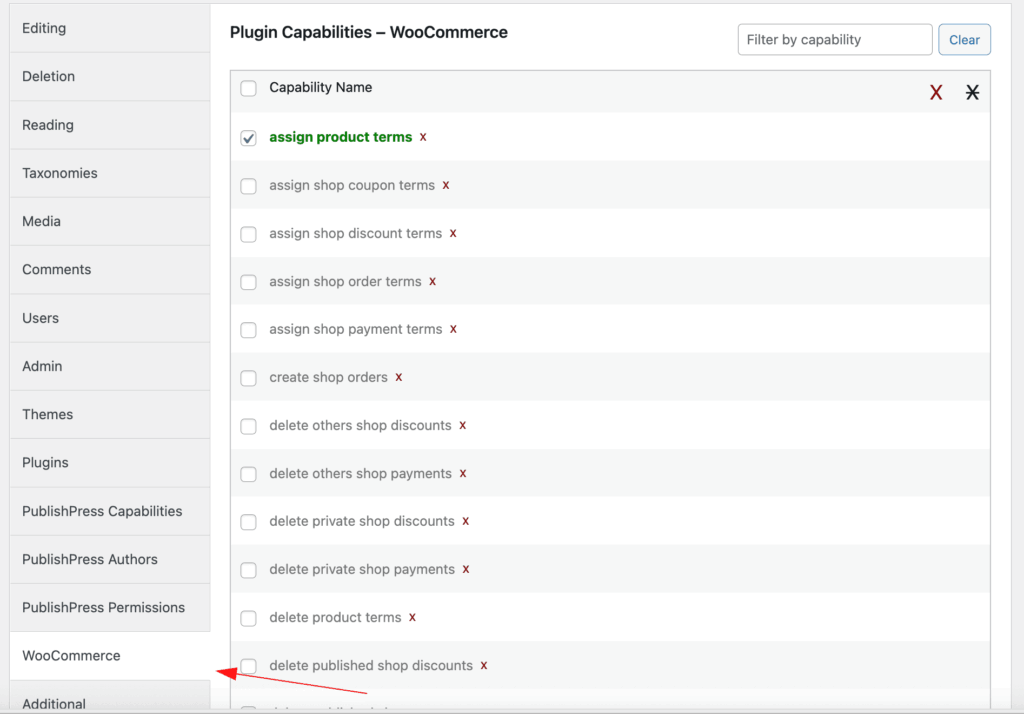Click red x beside delete published shop discounts
This screenshot has width=1024, height=714.
484,666
